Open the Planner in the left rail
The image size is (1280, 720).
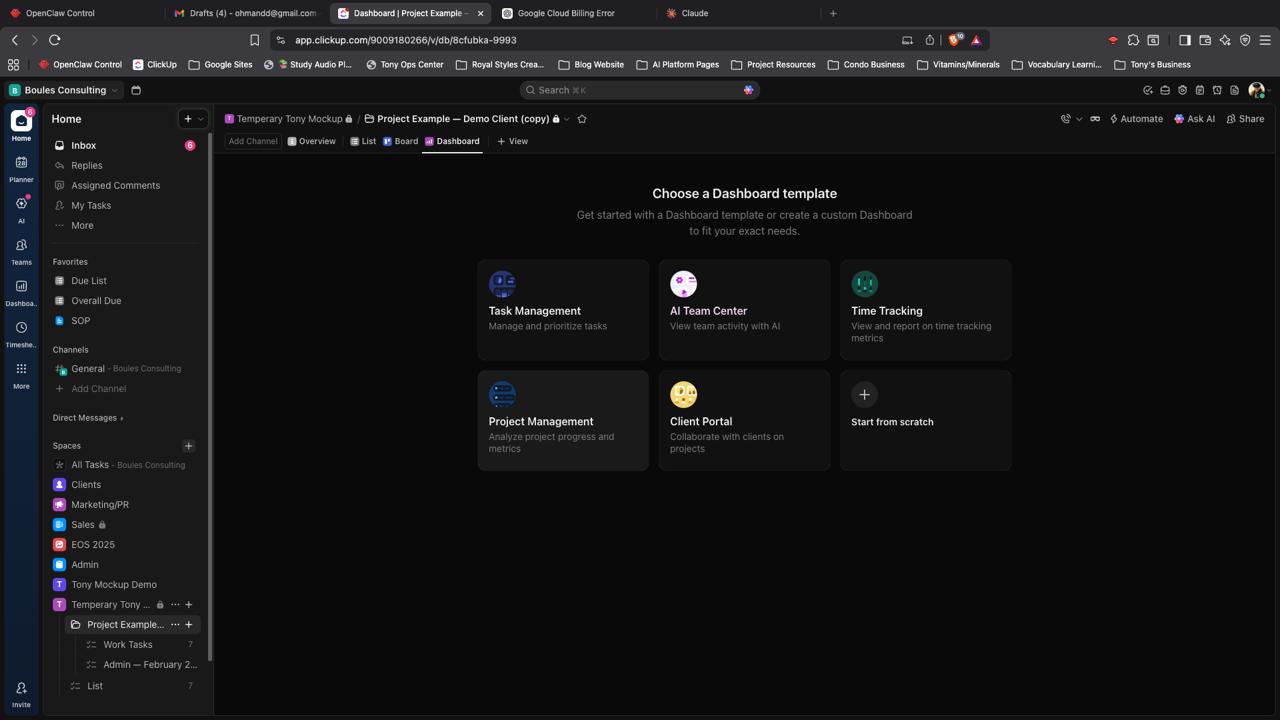point(21,167)
